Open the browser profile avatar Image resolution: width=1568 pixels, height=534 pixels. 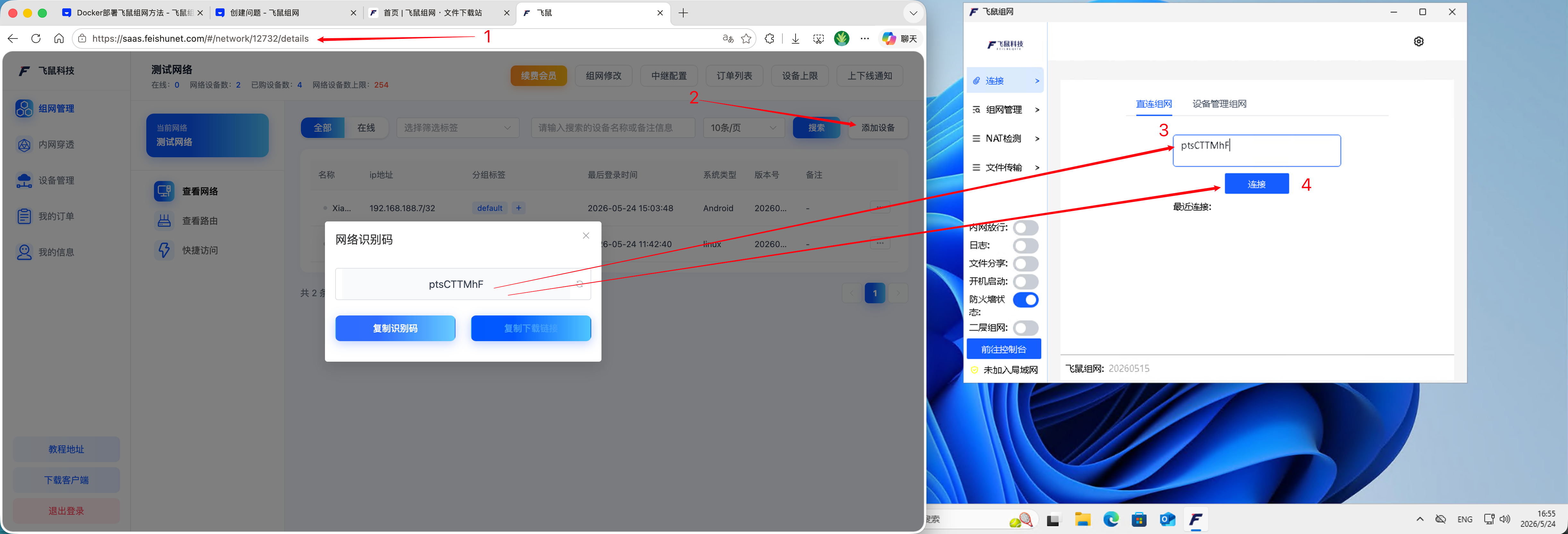click(x=842, y=39)
